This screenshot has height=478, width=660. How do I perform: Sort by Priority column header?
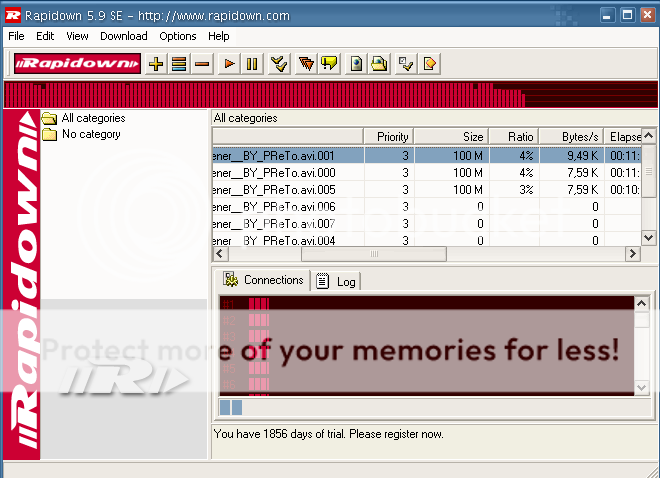pyautogui.click(x=389, y=137)
